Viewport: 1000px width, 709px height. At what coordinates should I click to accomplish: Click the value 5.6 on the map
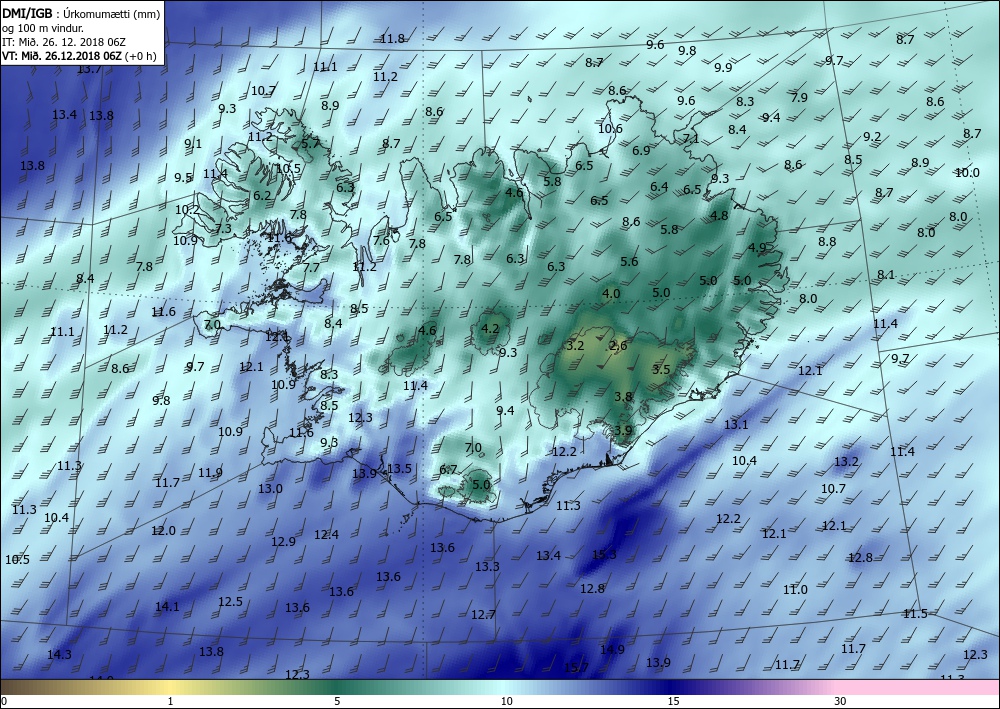pyautogui.click(x=629, y=262)
